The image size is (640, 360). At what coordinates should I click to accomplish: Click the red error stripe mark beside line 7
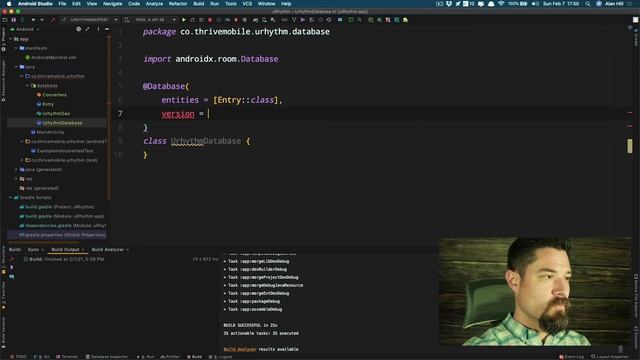630,113
